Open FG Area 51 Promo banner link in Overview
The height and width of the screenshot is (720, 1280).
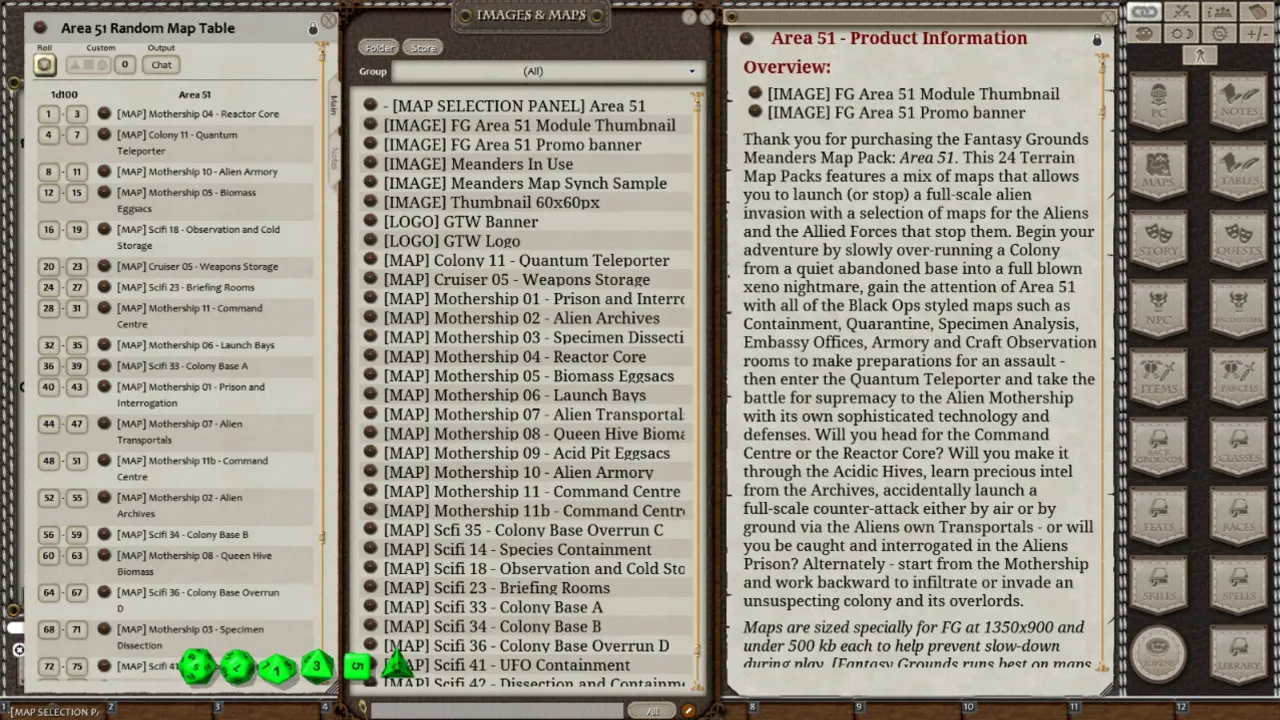pos(896,112)
